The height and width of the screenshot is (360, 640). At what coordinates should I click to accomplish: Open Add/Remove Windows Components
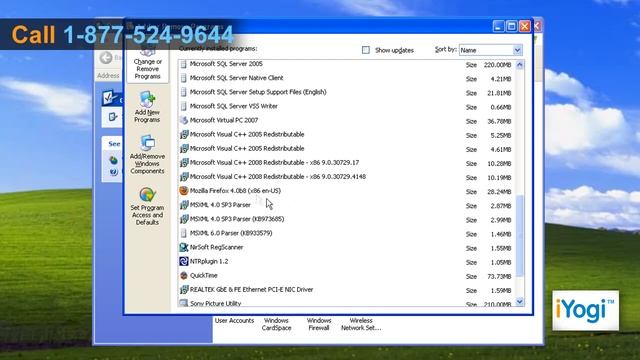147,154
